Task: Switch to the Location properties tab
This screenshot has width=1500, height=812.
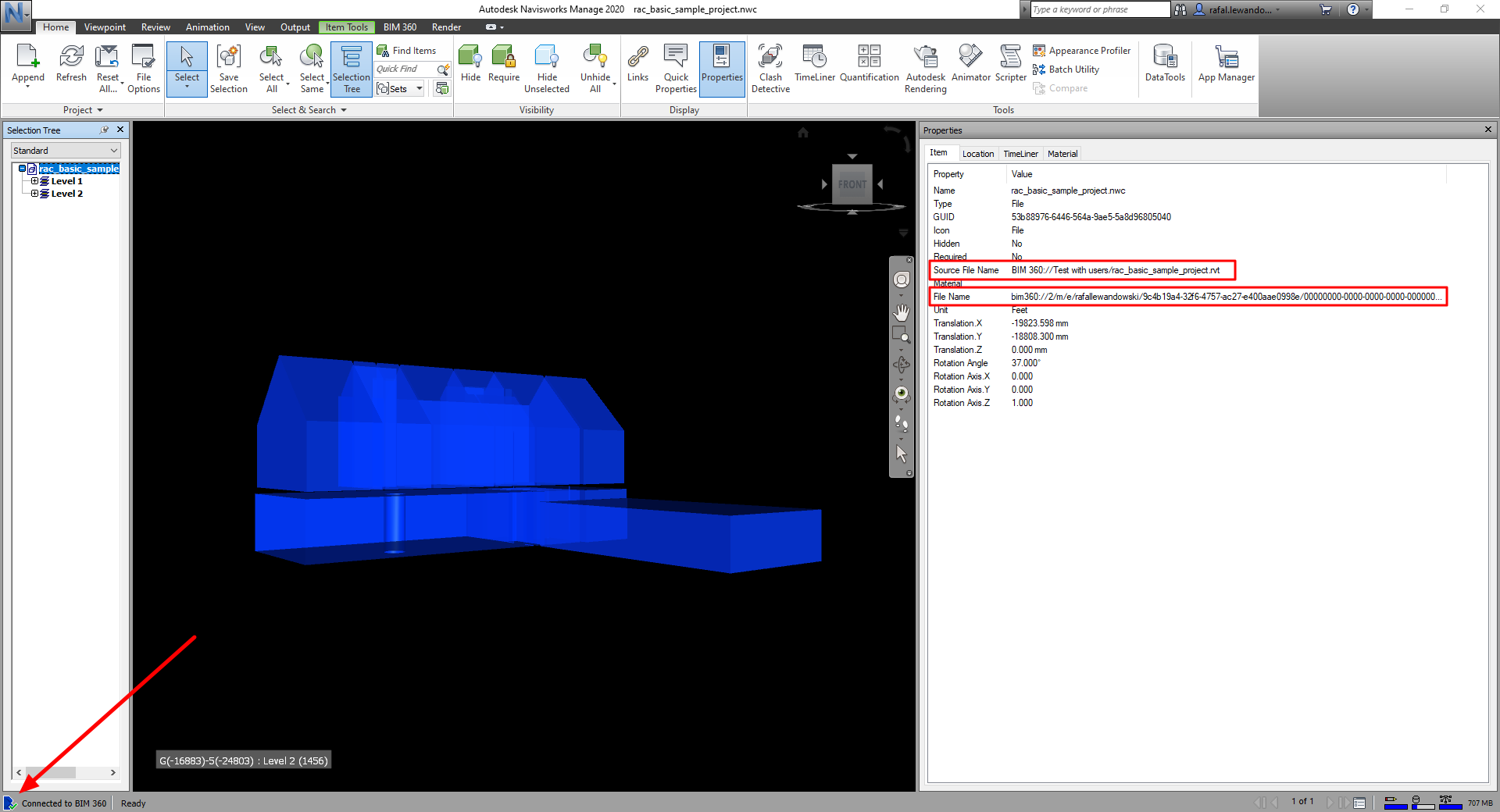Action: point(978,154)
